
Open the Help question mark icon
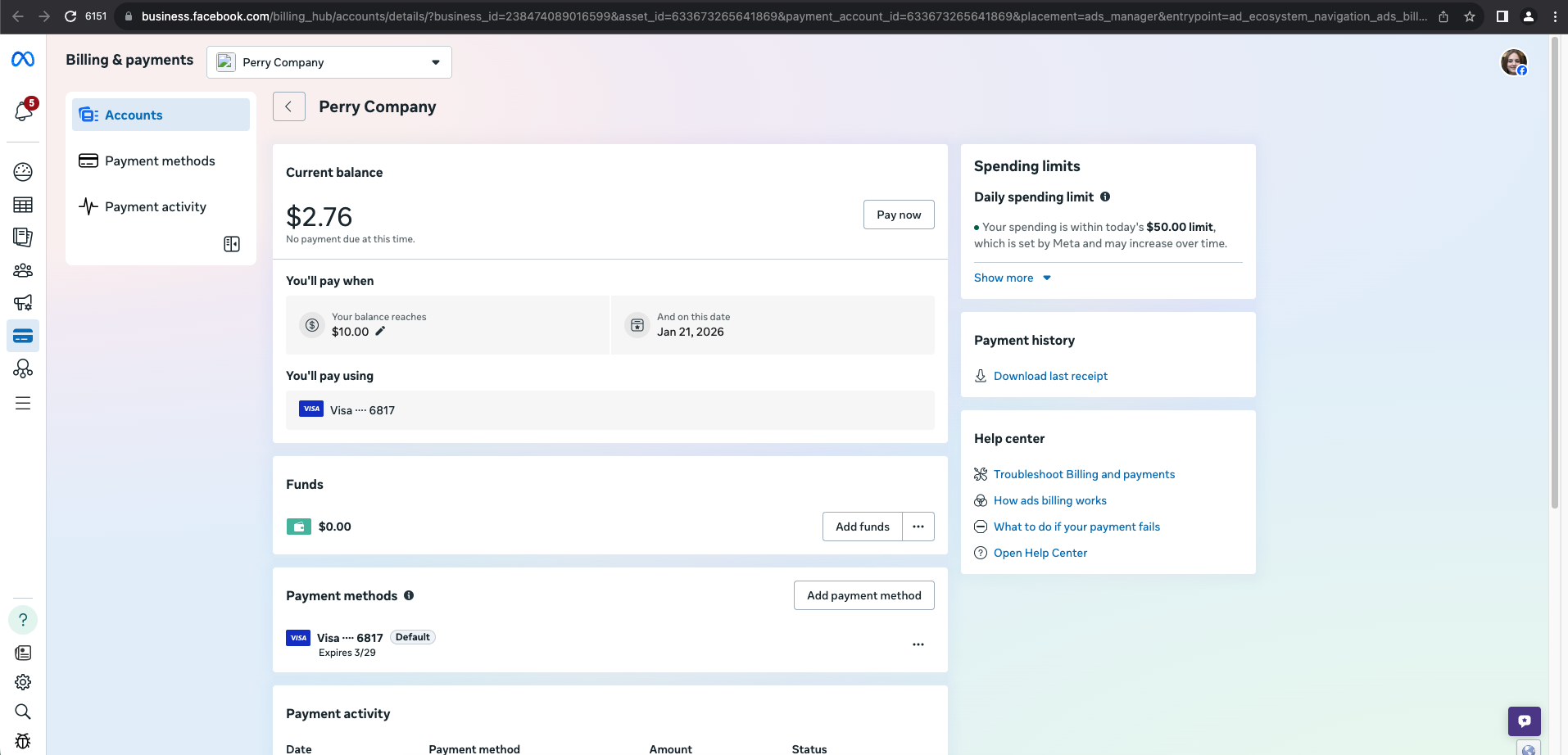23,620
